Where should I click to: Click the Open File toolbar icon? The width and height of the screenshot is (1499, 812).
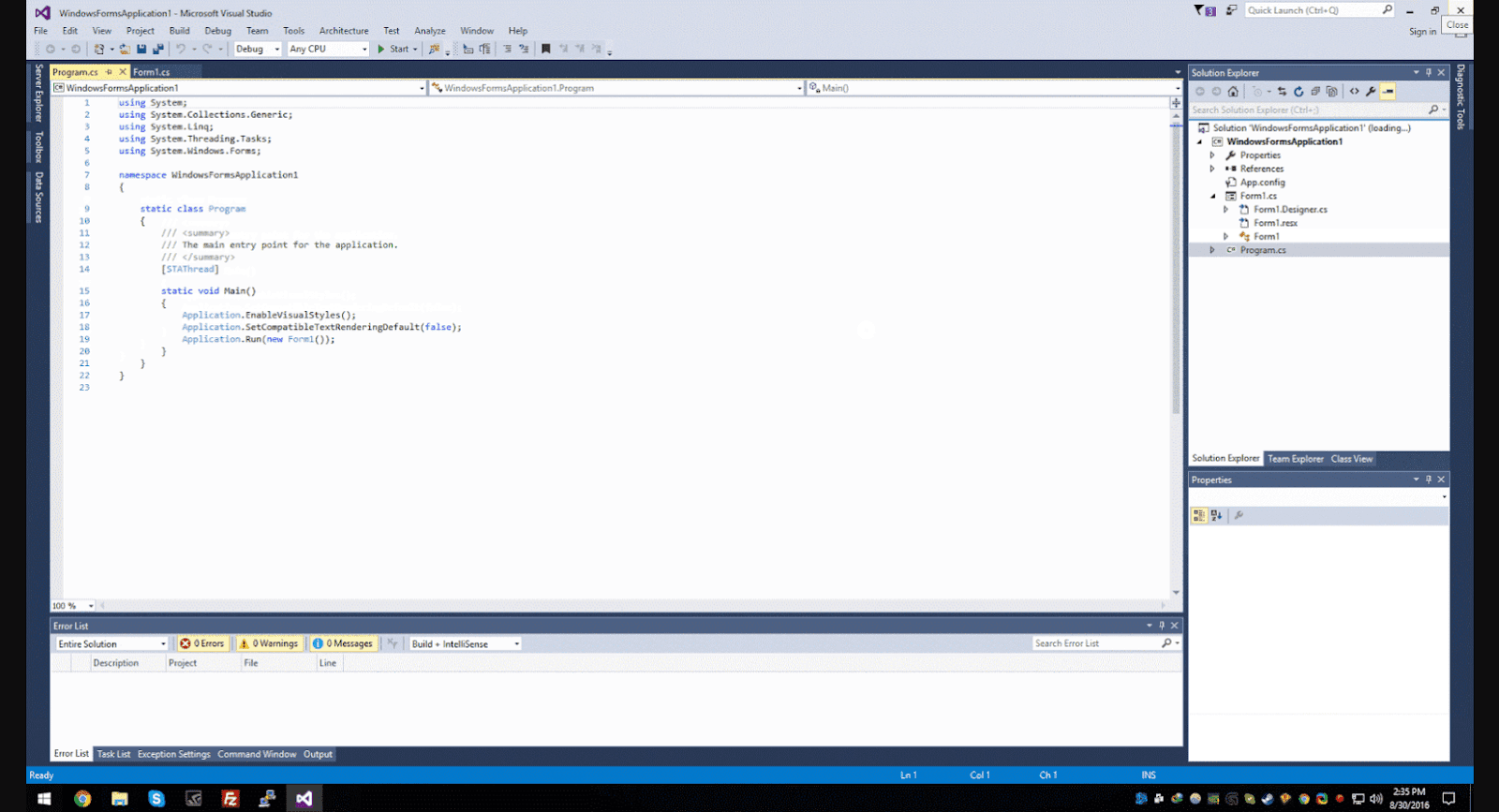click(125, 49)
